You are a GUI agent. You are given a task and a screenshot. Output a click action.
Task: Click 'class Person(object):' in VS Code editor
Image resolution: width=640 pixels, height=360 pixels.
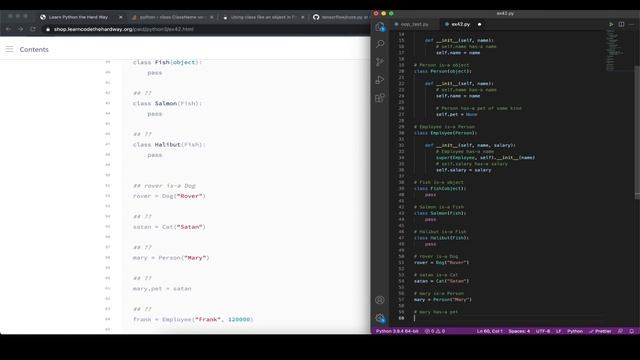[x=442, y=71]
